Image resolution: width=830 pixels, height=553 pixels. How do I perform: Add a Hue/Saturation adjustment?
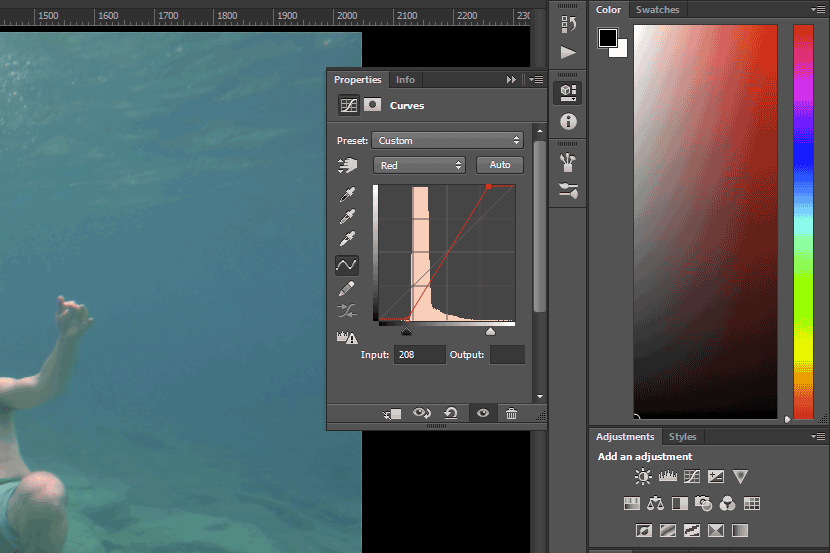[x=631, y=503]
